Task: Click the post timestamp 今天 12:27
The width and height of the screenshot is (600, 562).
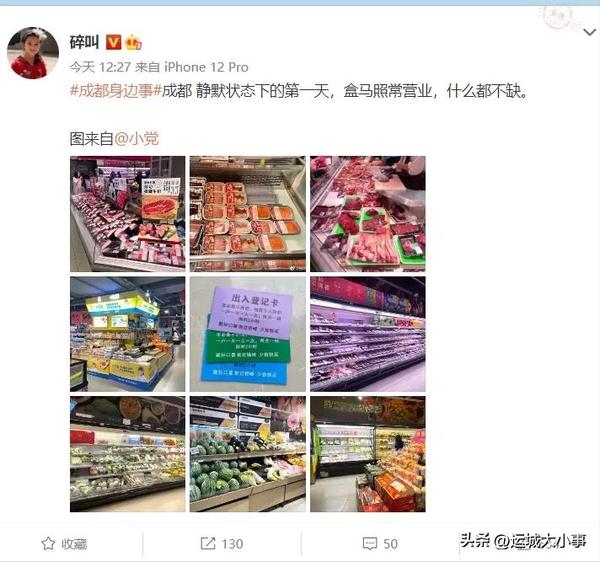Action: pos(100,67)
